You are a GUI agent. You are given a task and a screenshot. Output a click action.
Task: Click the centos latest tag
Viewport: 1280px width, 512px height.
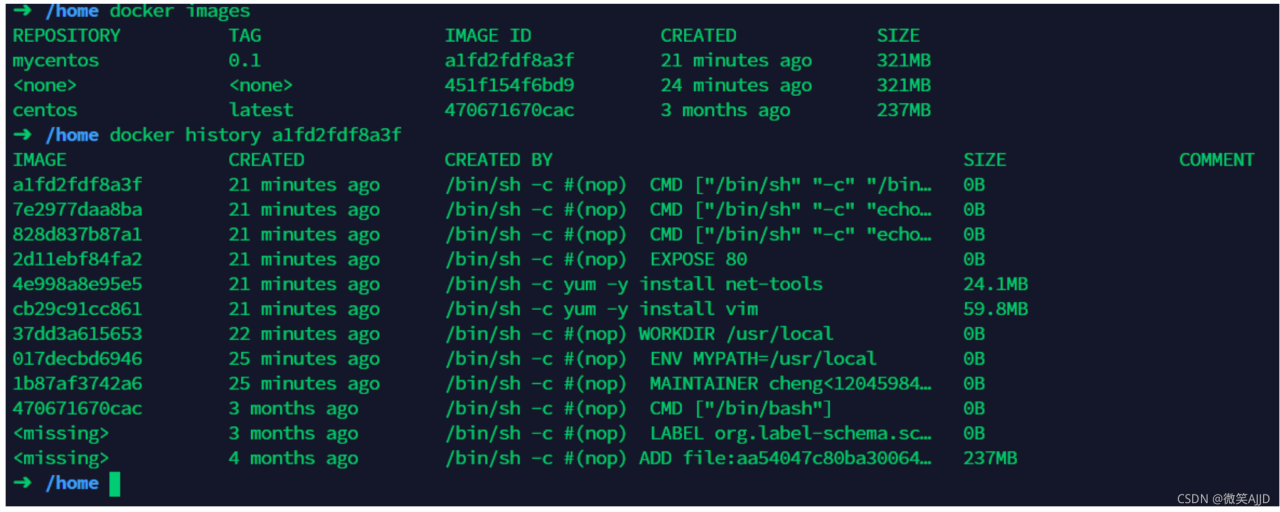pos(261,110)
